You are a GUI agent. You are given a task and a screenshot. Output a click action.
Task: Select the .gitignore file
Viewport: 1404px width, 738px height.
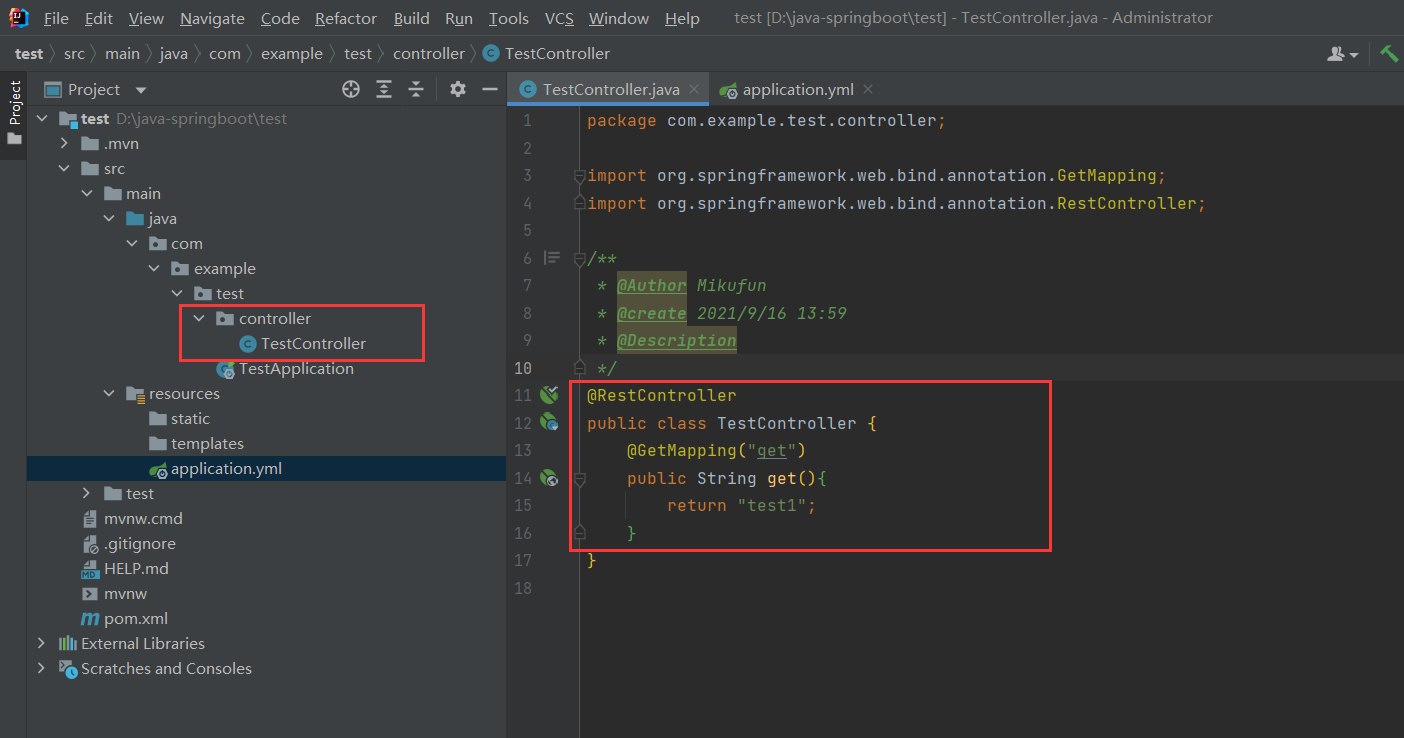129,543
